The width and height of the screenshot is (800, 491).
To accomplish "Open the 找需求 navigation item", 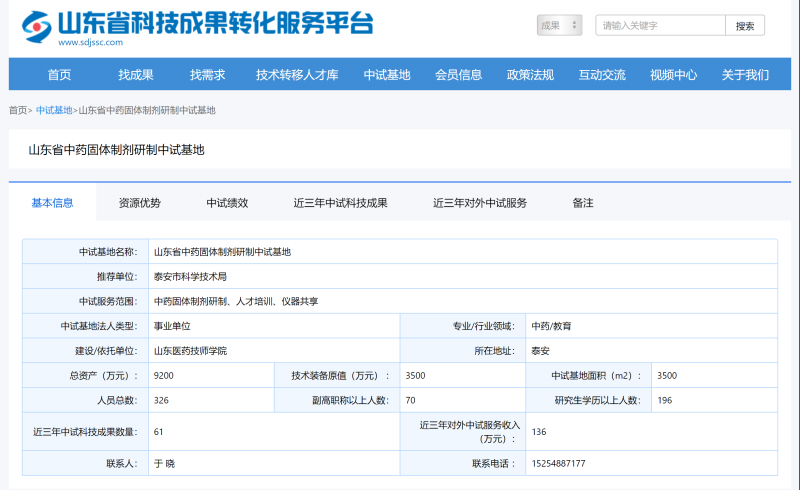I will click(207, 75).
